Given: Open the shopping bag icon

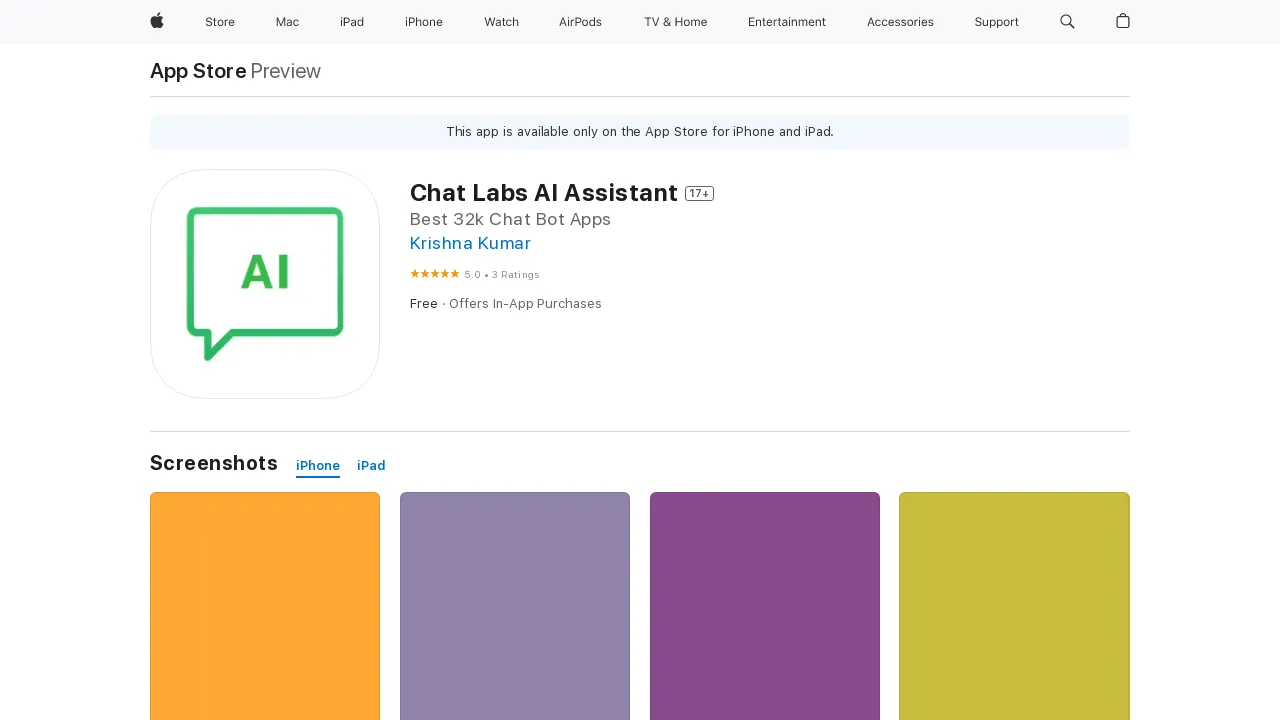Looking at the screenshot, I should 1122,22.
